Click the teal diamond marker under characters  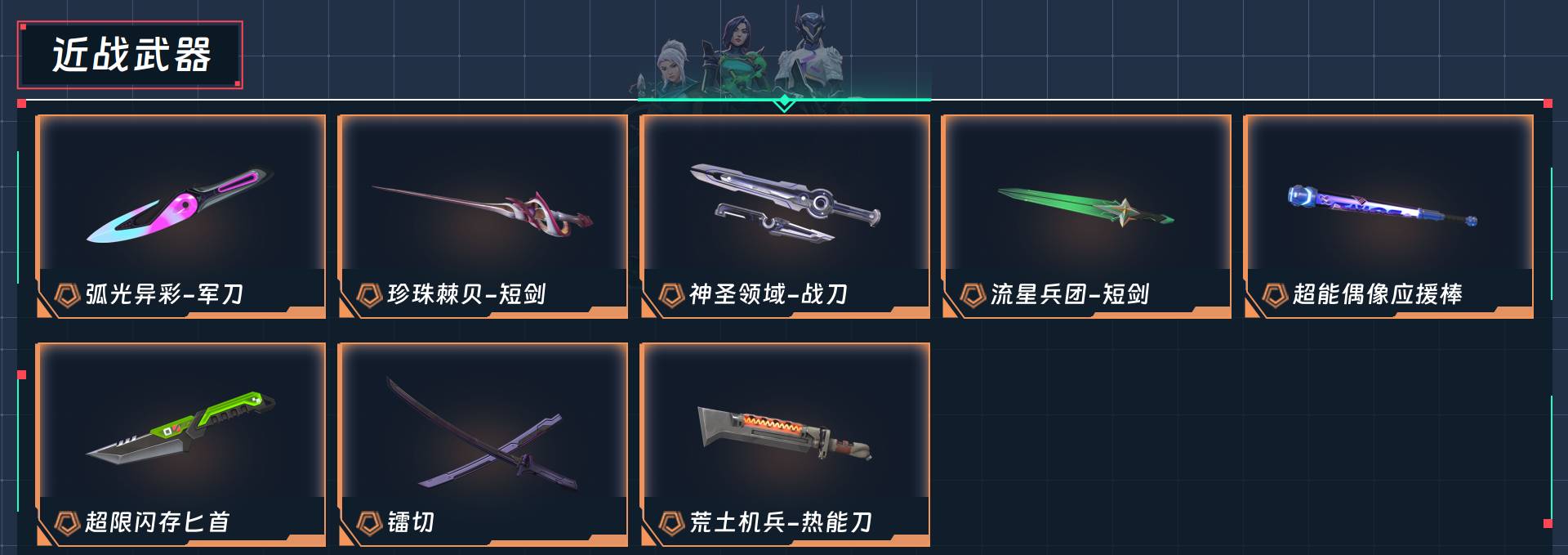(784, 102)
